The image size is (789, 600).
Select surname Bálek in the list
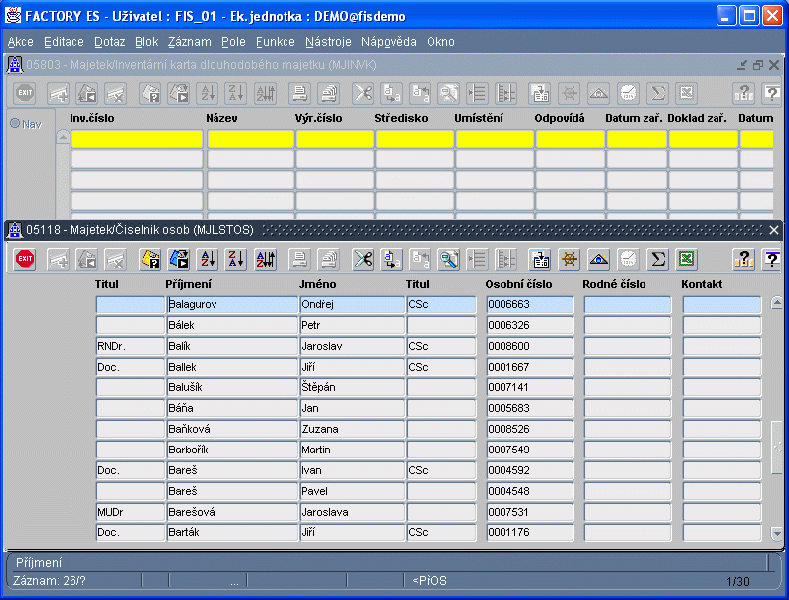tap(232, 325)
